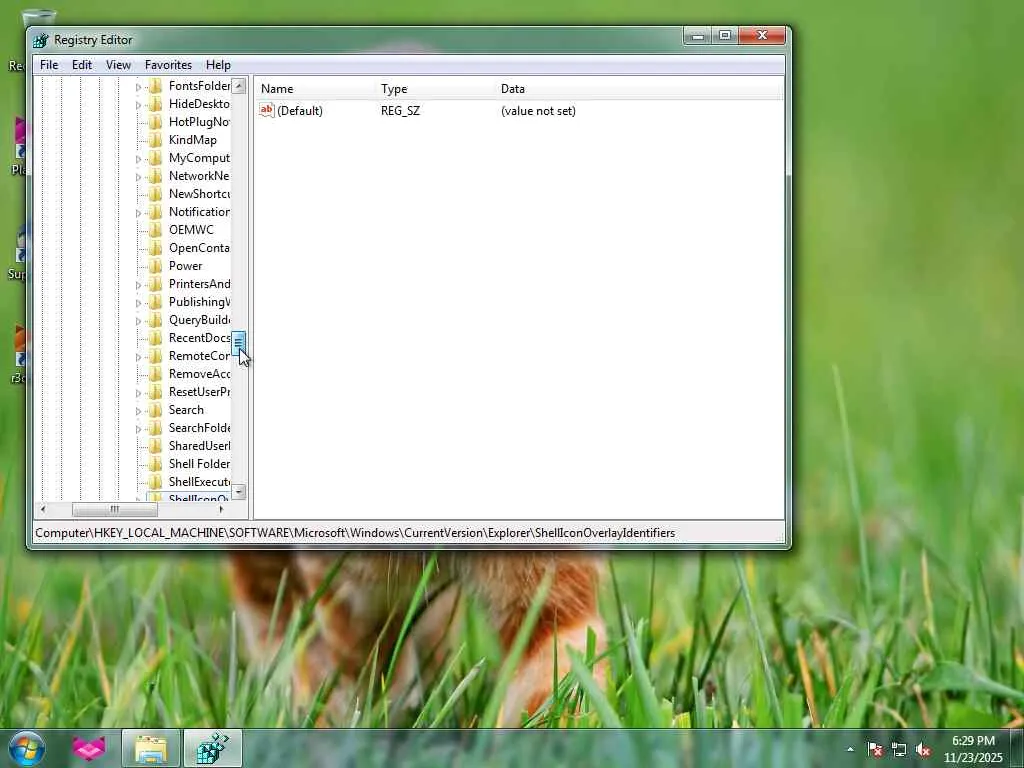Click the tree horizontal scrollbar thumb
Viewport: 1024px width, 768px height.
click(114, 509)
